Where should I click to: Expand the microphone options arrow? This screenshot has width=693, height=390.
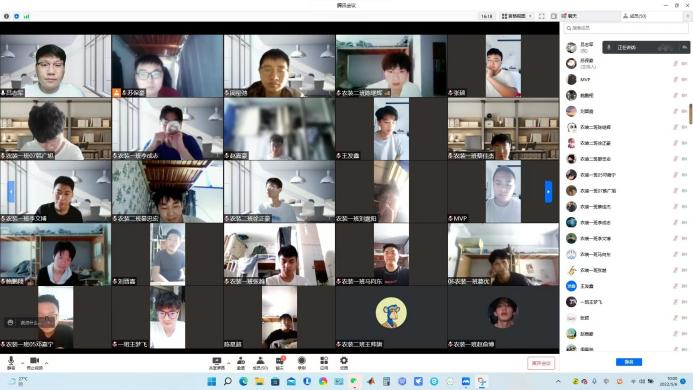[23, 363]
